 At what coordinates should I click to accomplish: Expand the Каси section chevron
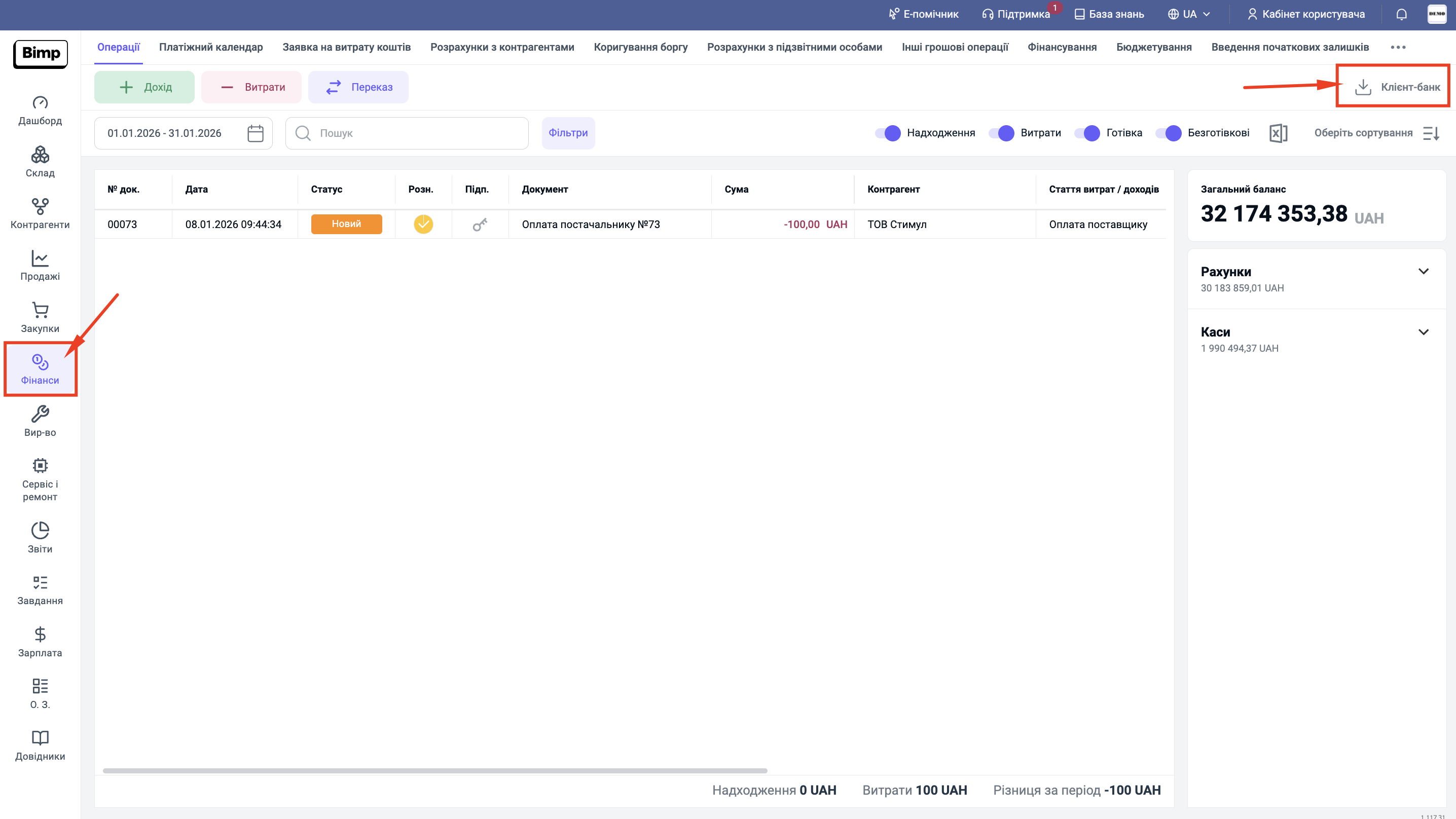pos(1423,332)
